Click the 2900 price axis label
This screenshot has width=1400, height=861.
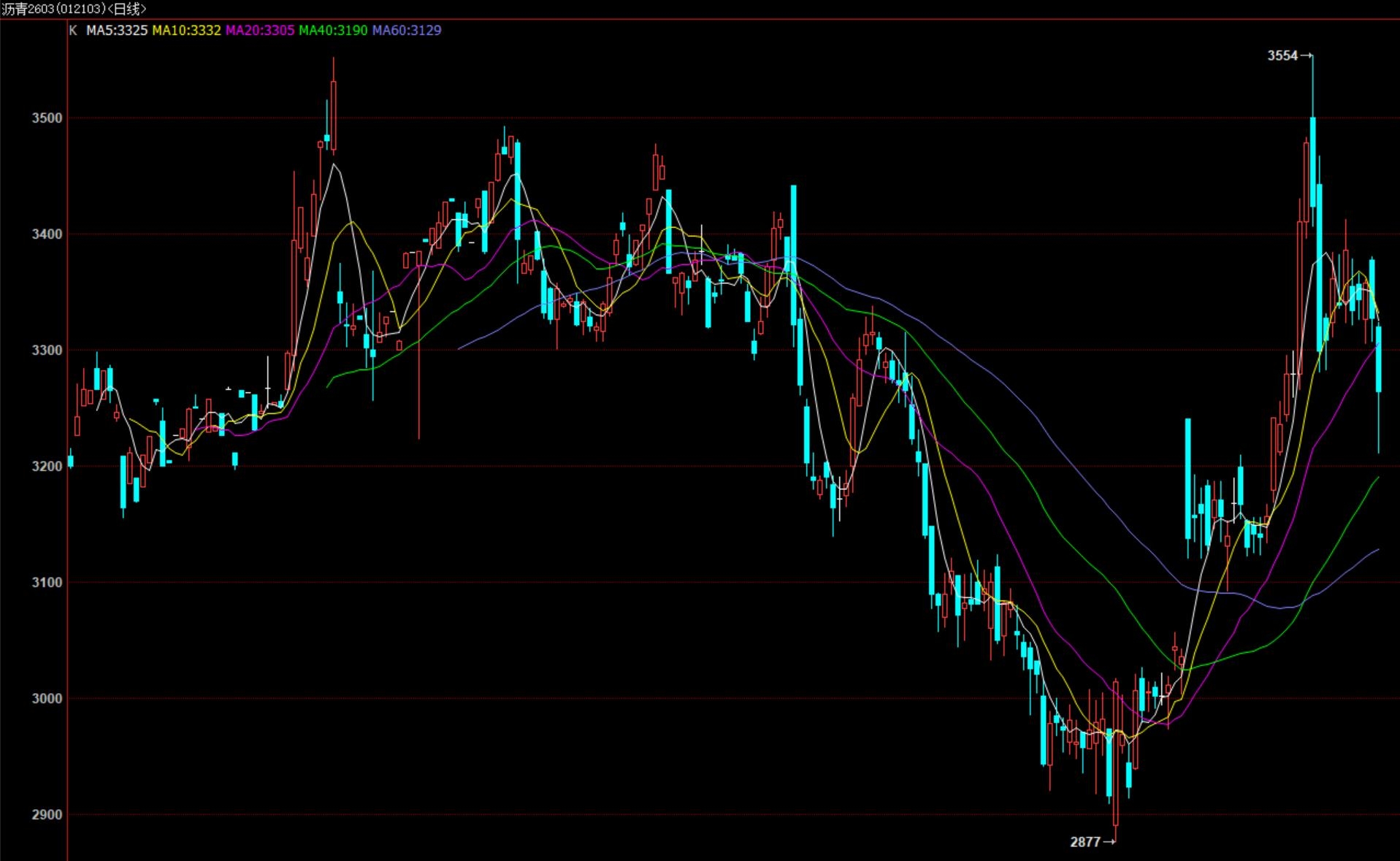pos(47,815)
